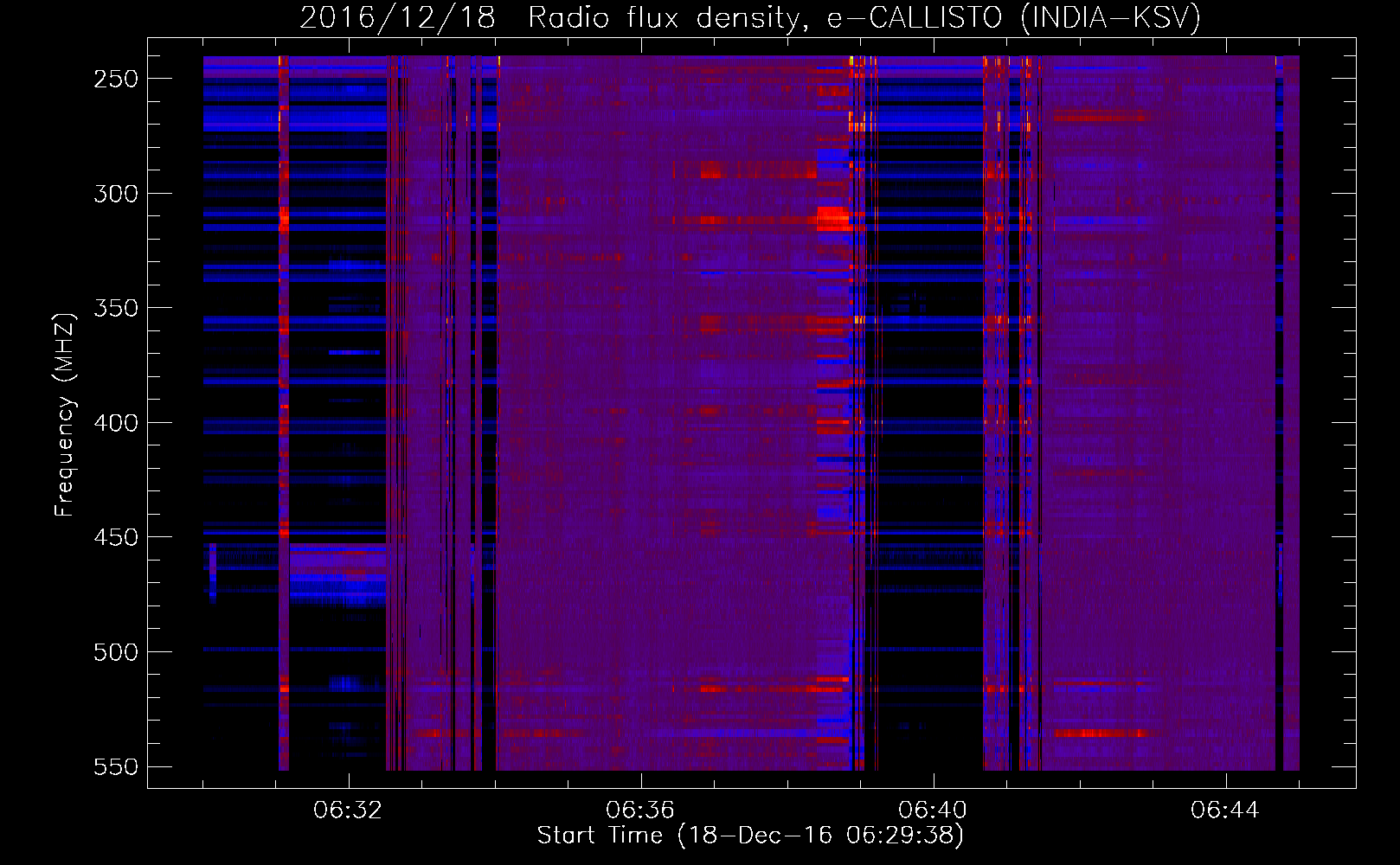1400x865 pixels.
Task: Click the 06:44 time tick label
Action: tap(1225, 811)
